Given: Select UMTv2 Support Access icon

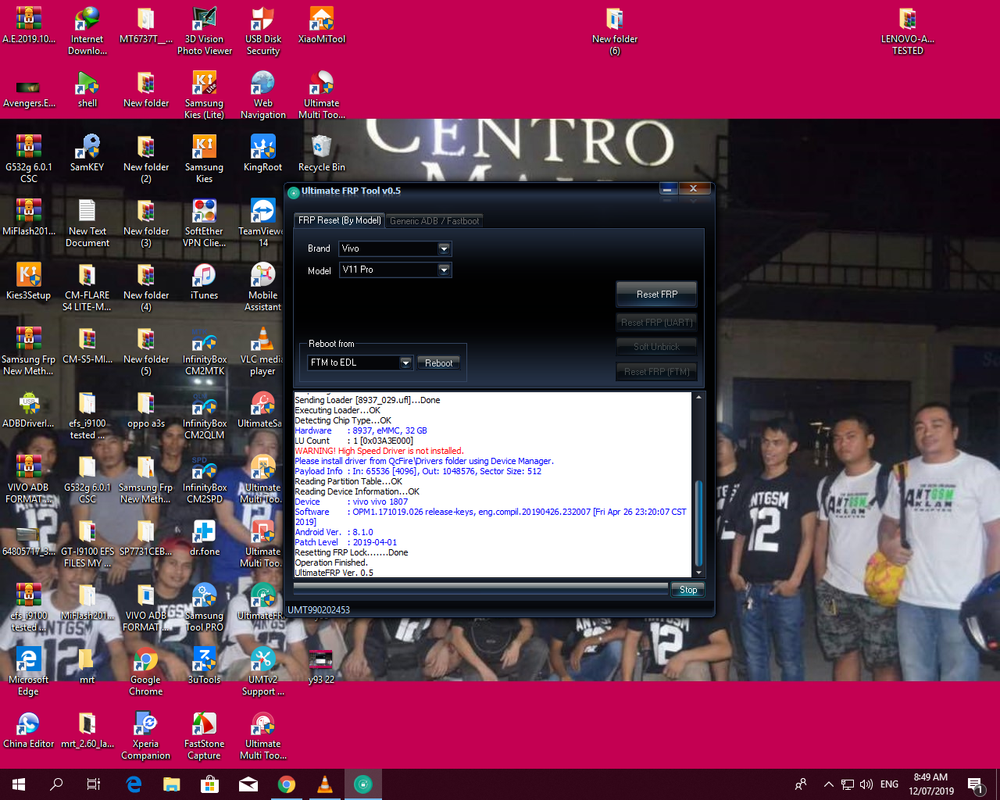Looking at the screenshot, I should point(263,672).
